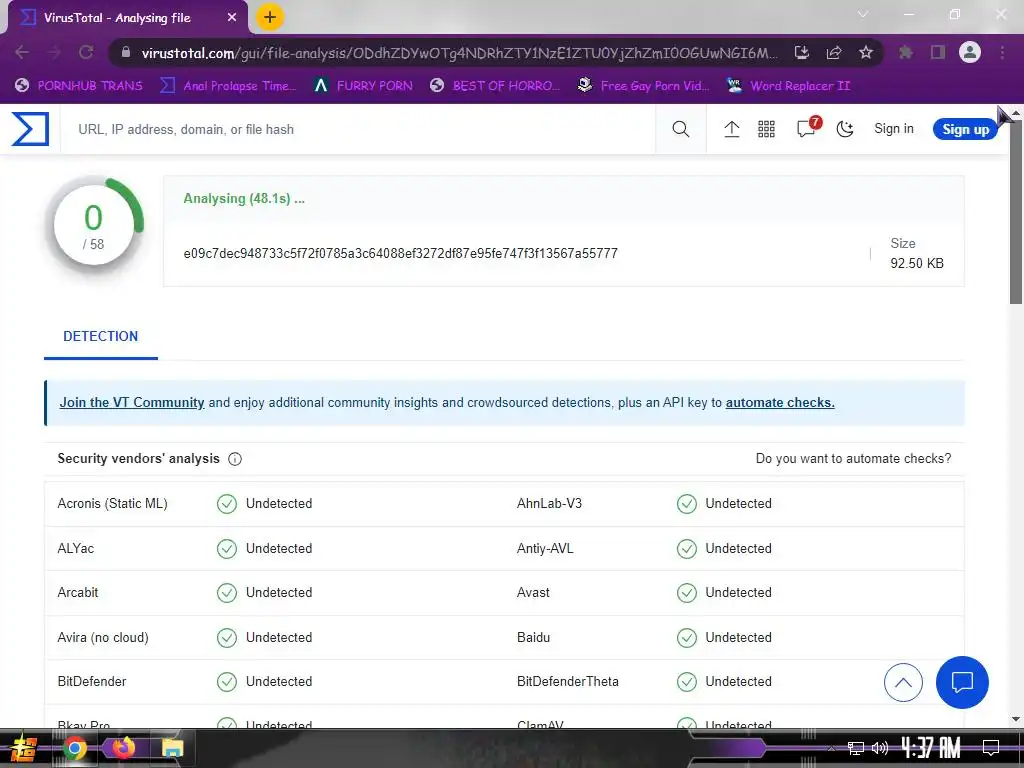Click the BitDefender vendor name

coord(91,681)
